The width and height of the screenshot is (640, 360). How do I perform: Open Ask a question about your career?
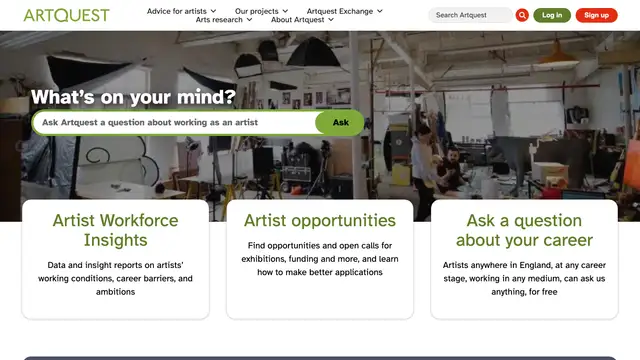click(x=524, y=230)
